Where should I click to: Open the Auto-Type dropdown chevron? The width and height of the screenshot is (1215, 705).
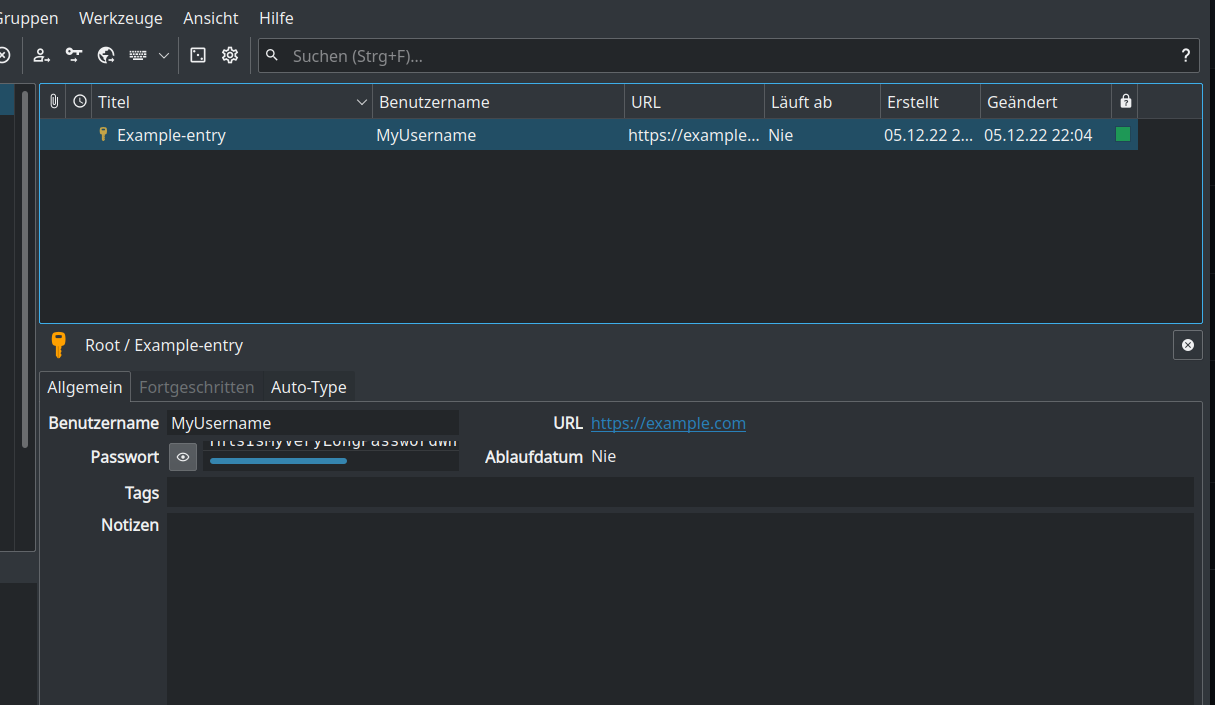click(164, 55)
